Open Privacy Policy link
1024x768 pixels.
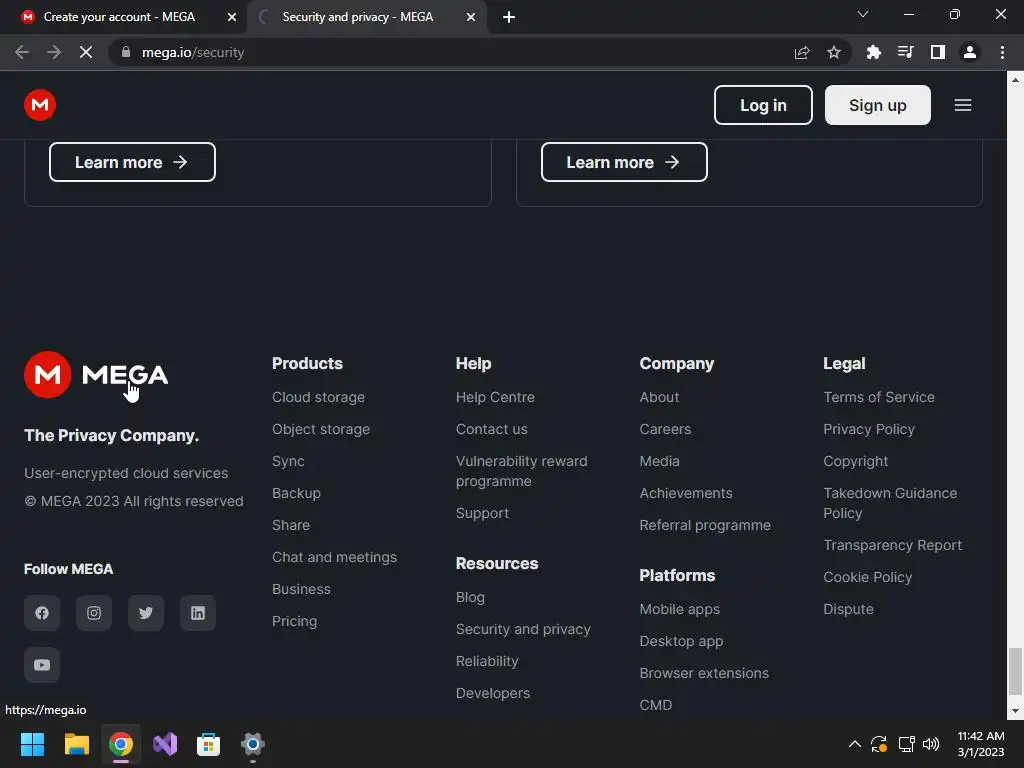869,429
